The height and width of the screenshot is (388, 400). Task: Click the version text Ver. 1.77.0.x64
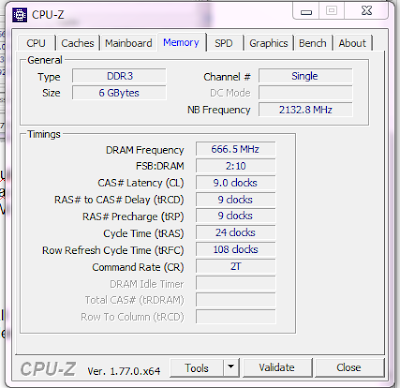(124, 371)
